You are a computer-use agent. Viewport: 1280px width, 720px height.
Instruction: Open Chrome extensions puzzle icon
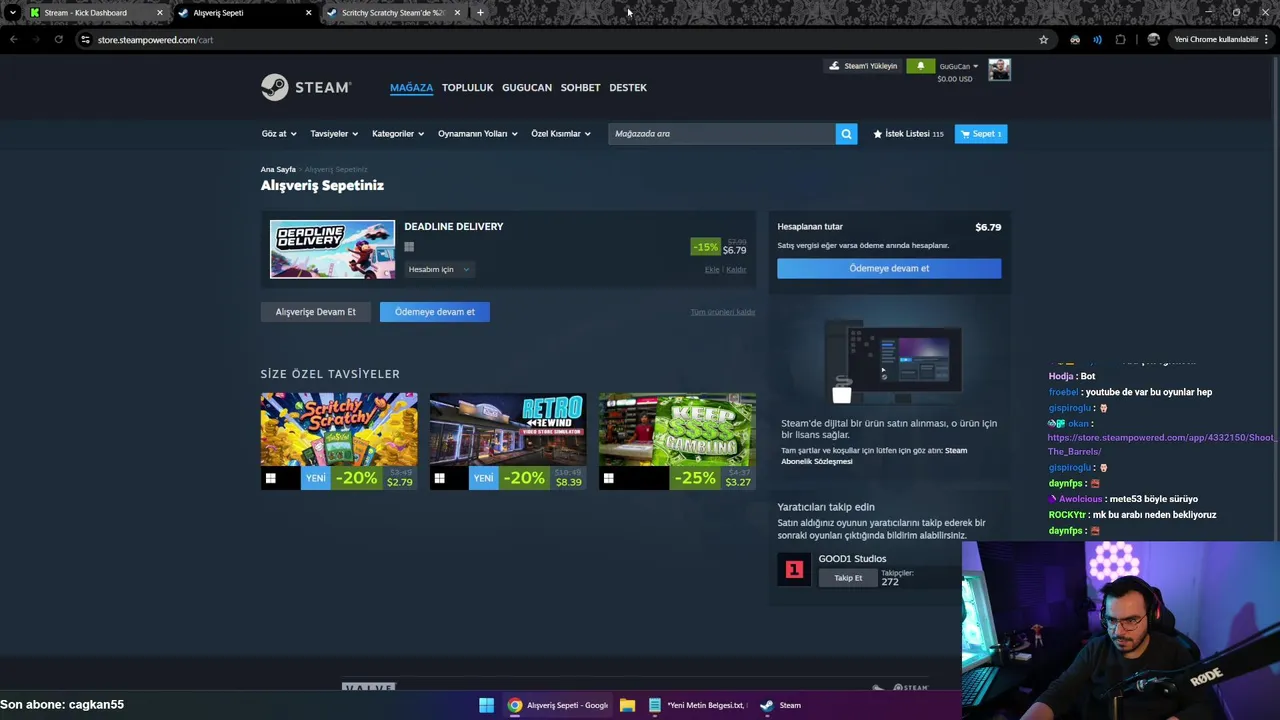point(1120,40)
